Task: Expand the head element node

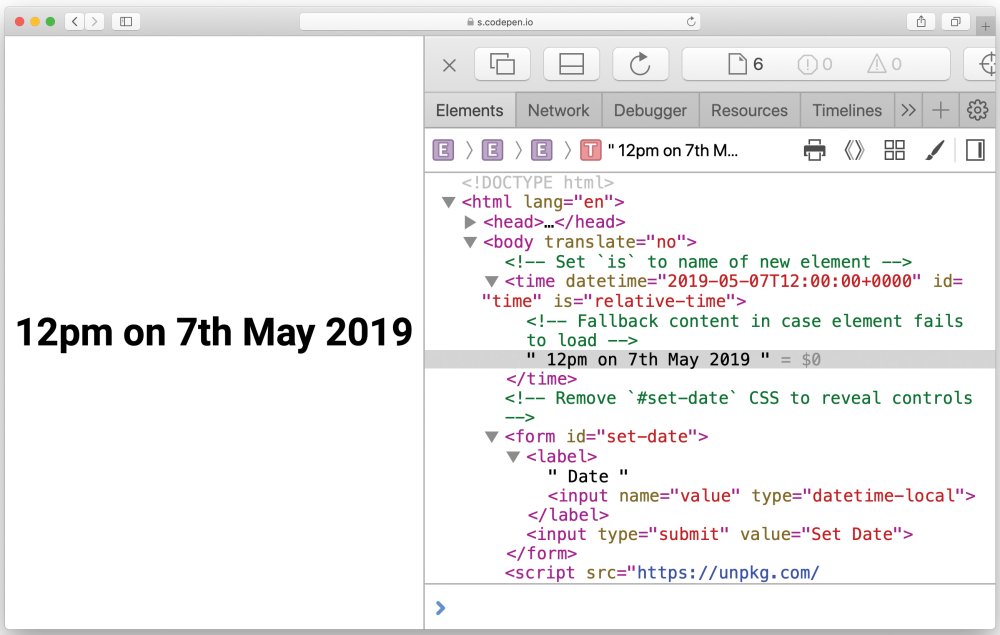Action: (470, 222)
